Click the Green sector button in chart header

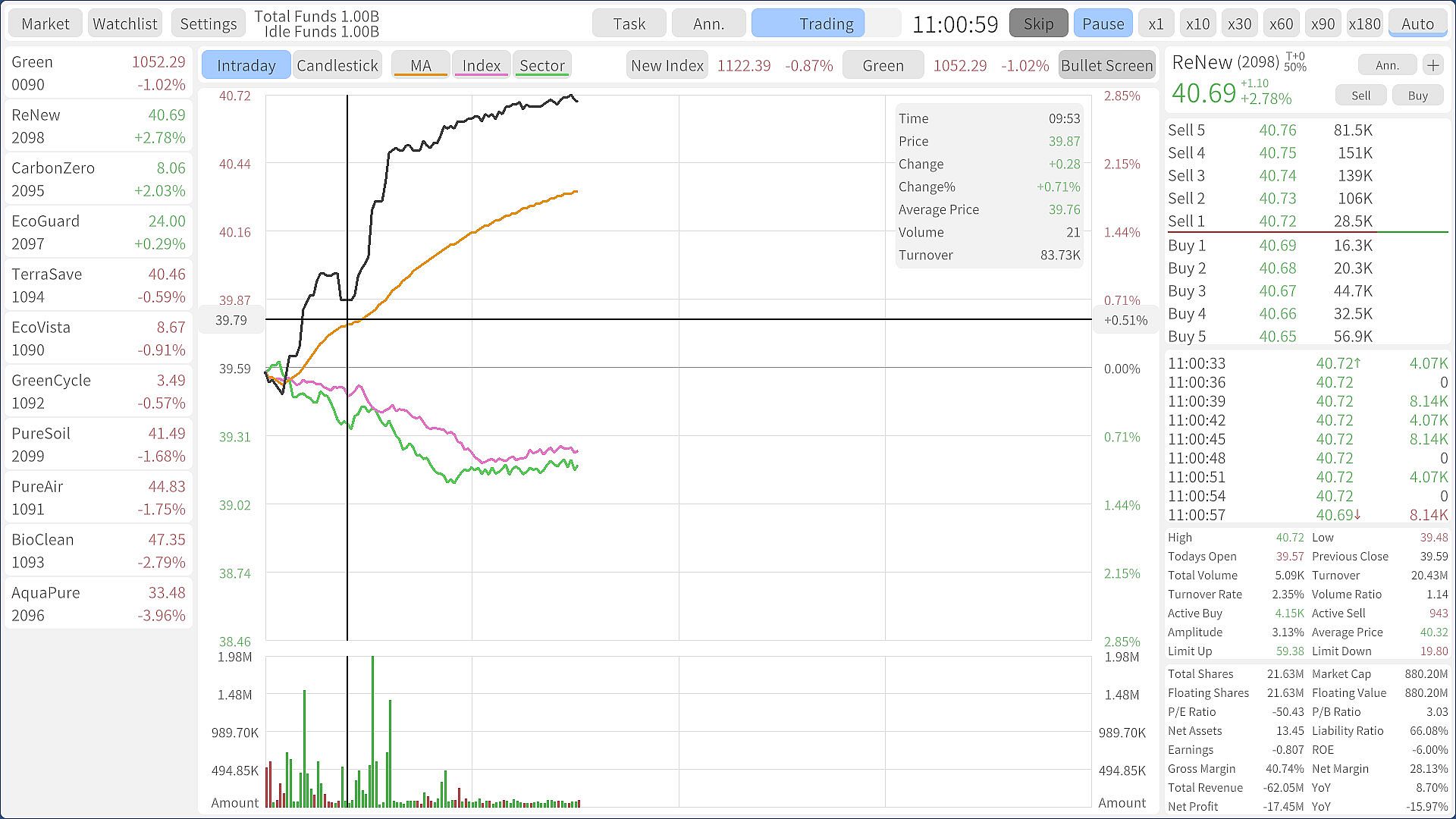[x=883, y=65]
